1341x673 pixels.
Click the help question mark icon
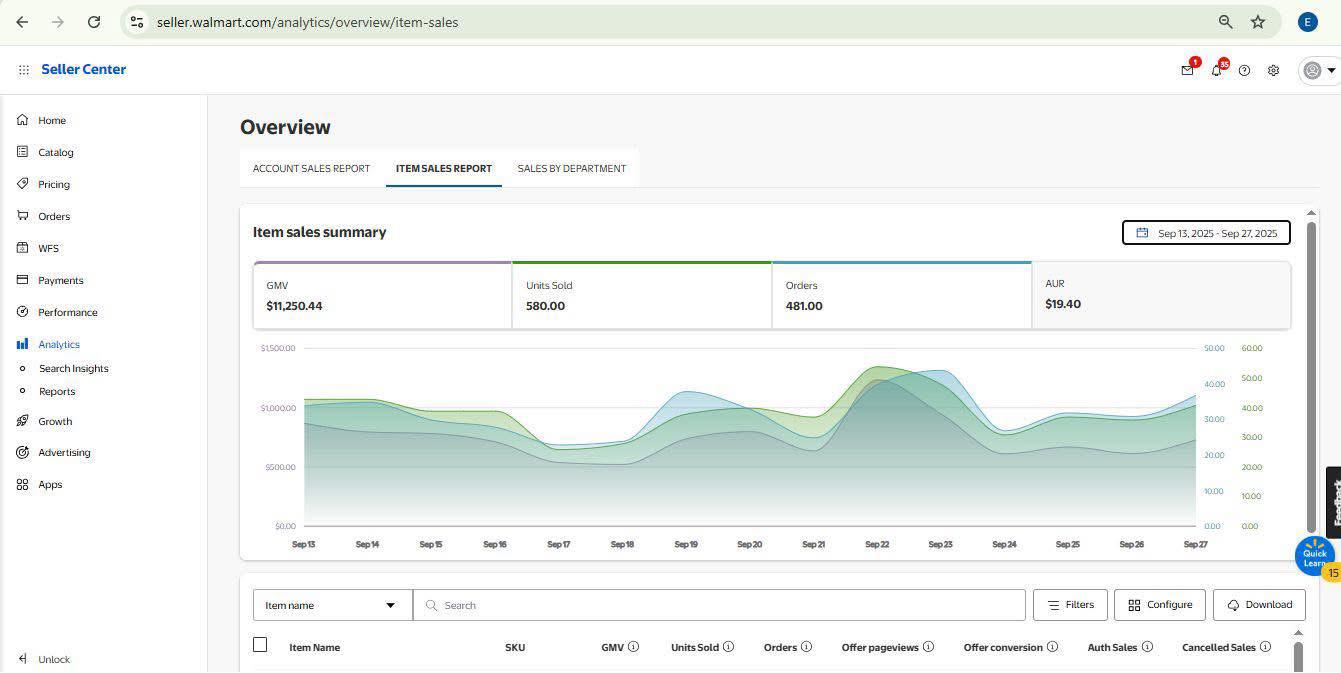(x=1244, y=71)
